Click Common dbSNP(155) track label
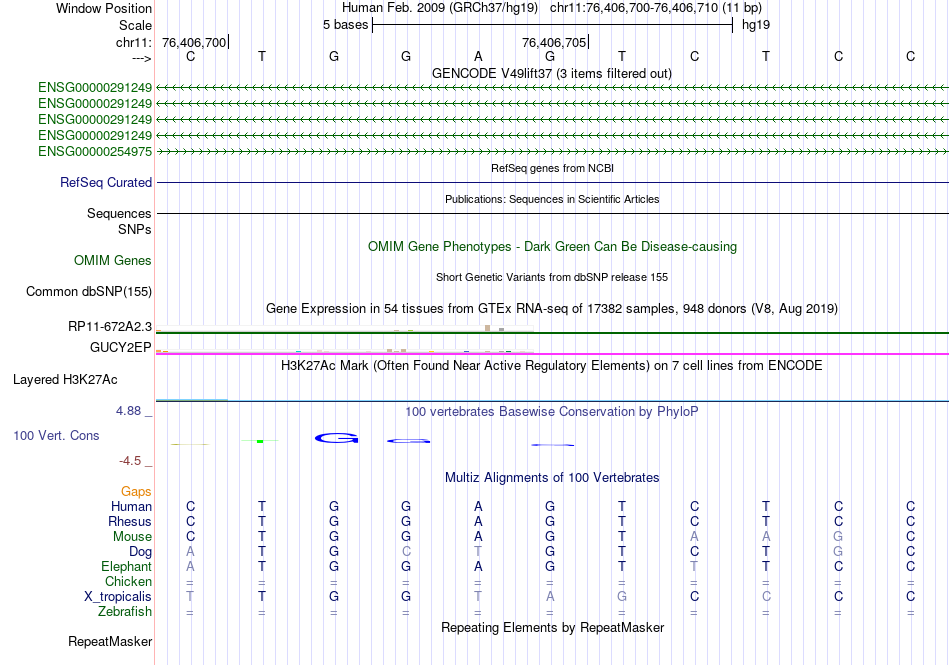Screen dimensions: 950x665 (89, 291)
